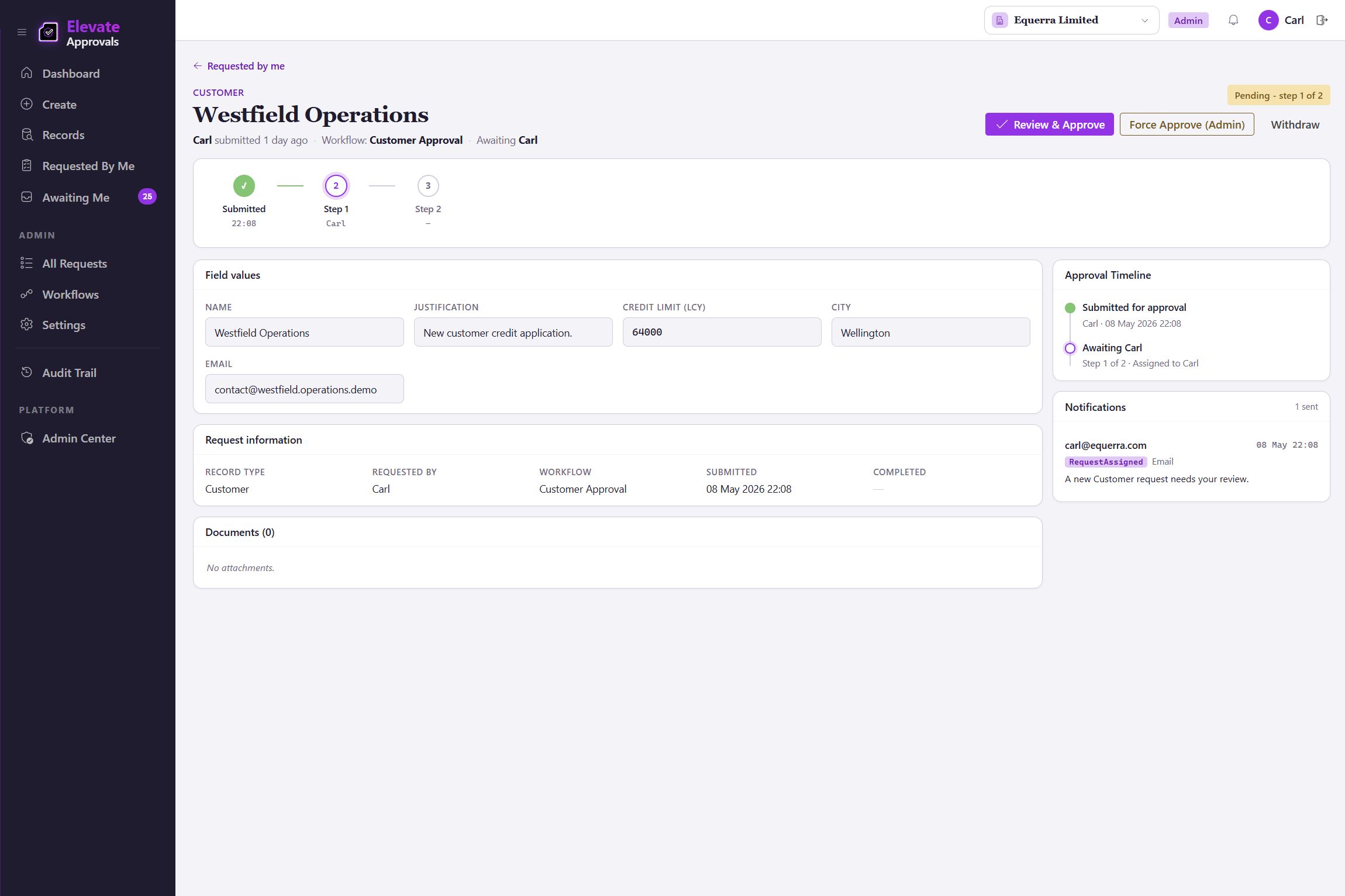Click carl@equerra.com notification recipient
The image size is (1345, 896).
pos(1105,445)
